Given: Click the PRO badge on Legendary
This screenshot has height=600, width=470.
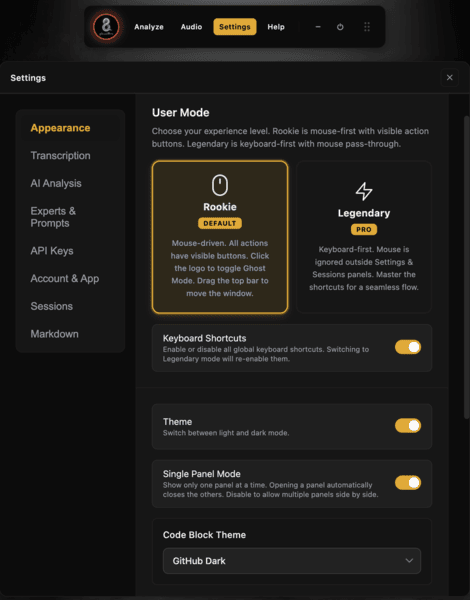Looking at the screenshot, I should 364,229.
